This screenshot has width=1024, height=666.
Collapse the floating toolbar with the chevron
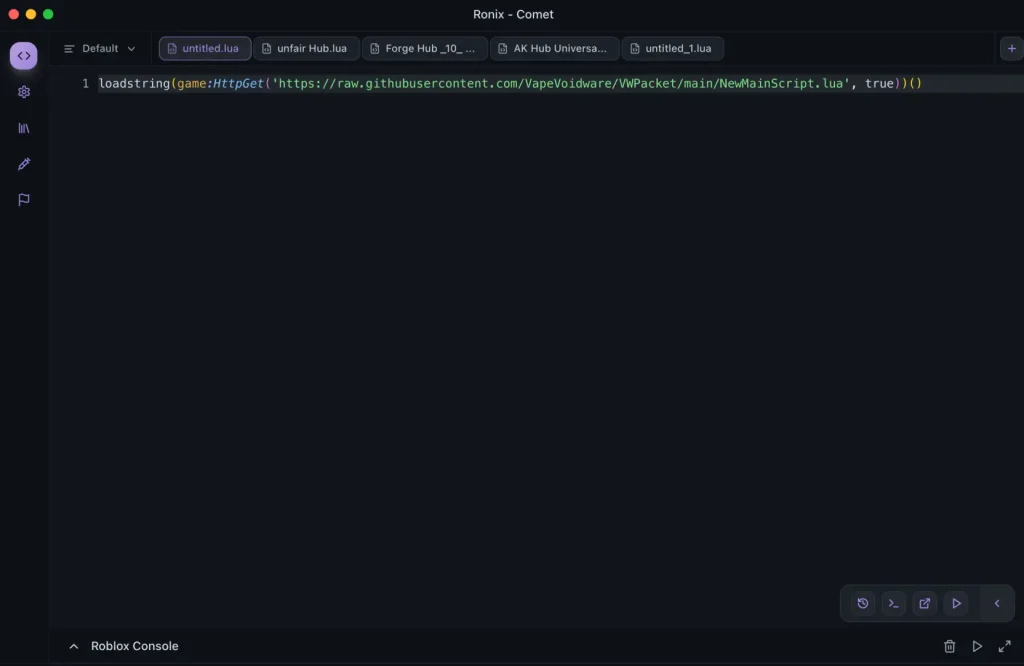996,603
